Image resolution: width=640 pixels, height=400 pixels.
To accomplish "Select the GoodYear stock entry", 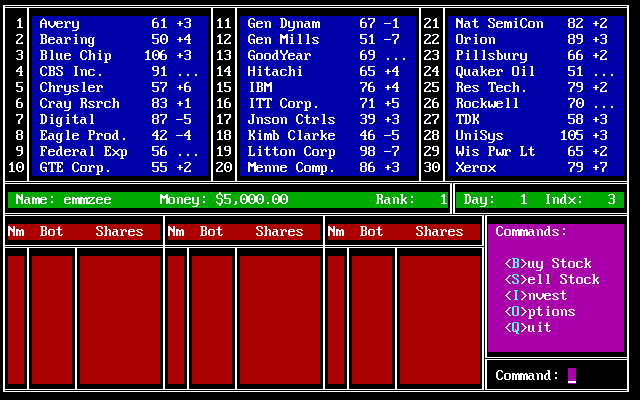I will [328, 56].
